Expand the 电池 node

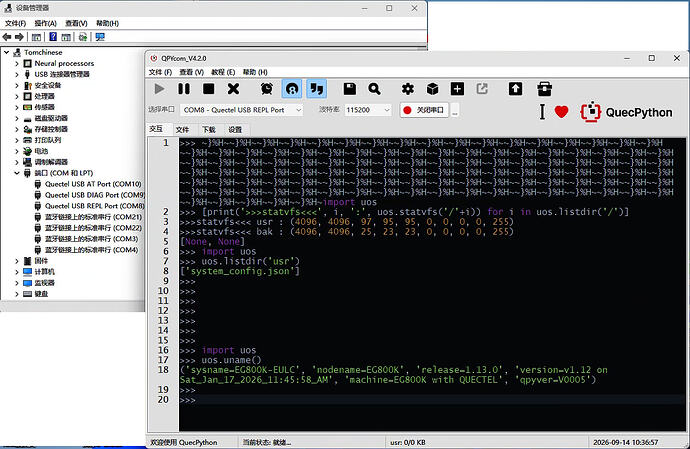coord(17,151)
